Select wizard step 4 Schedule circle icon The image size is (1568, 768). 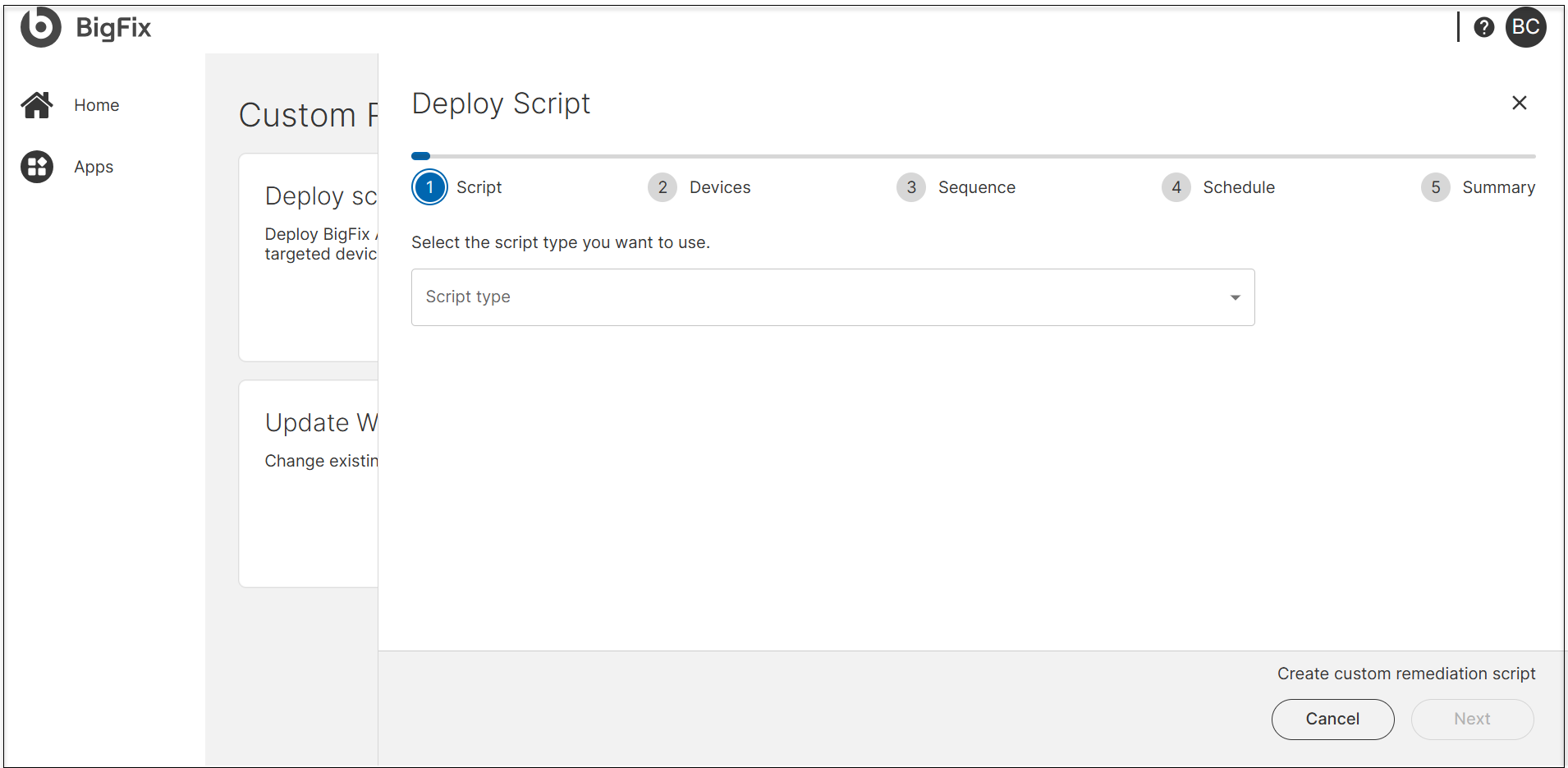click(x=1176, y=187)
